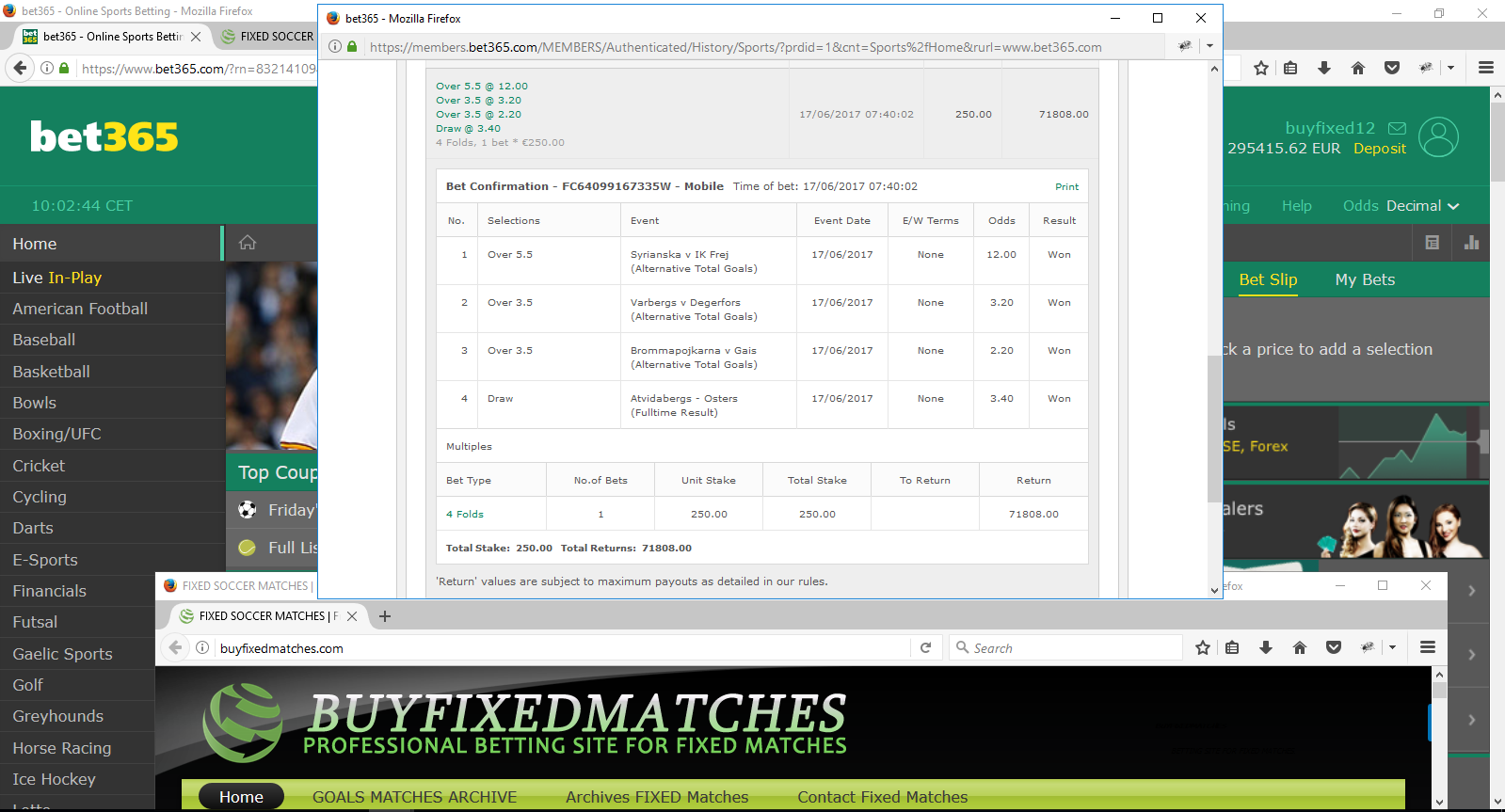
Task: Switch to My Bets tab
Action: 1365,279
